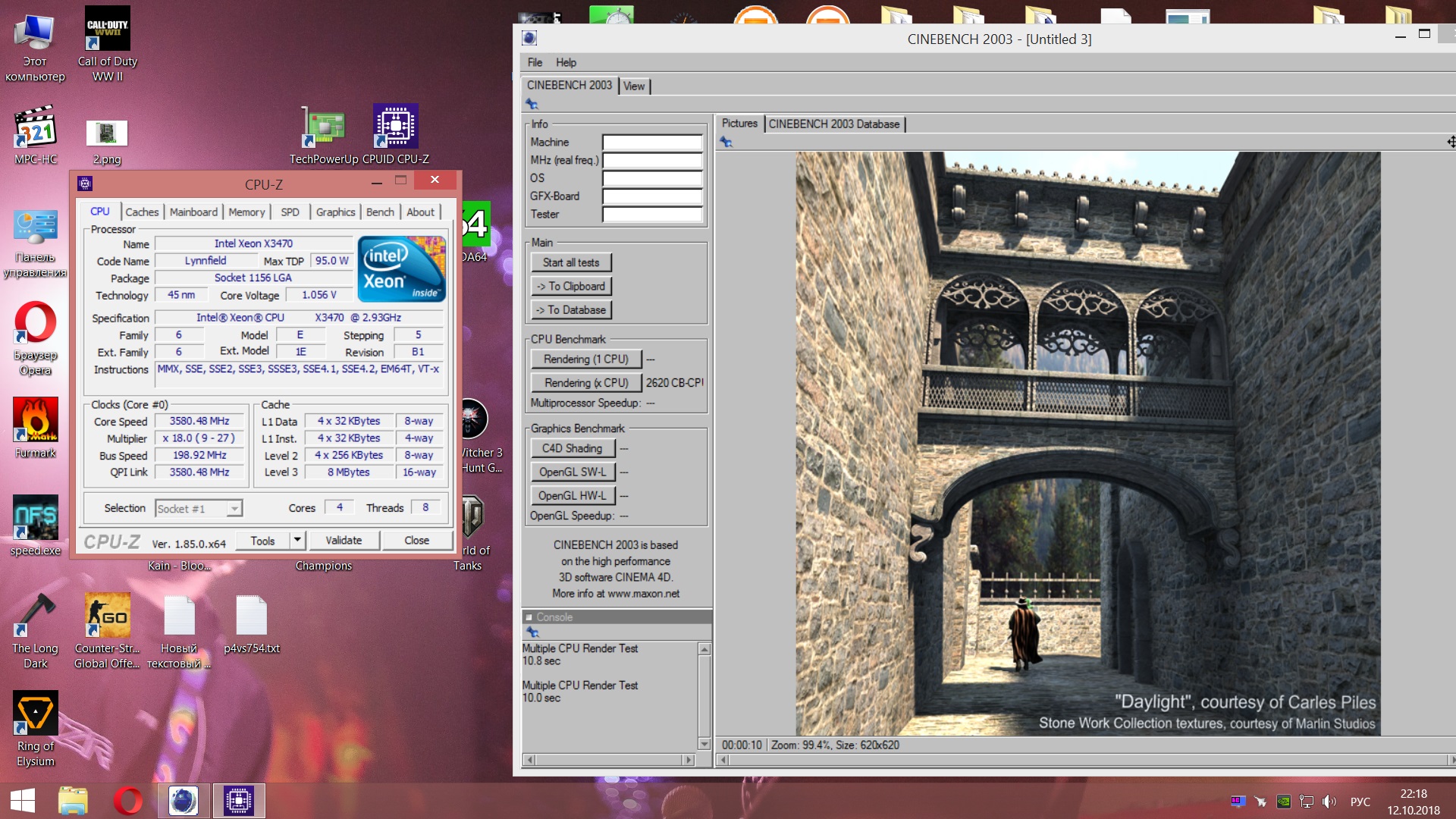This screenshot has height=819, width=1456.
Task: Switch to the SPD tab in CPU-Z
Action: tap(290, 212)
